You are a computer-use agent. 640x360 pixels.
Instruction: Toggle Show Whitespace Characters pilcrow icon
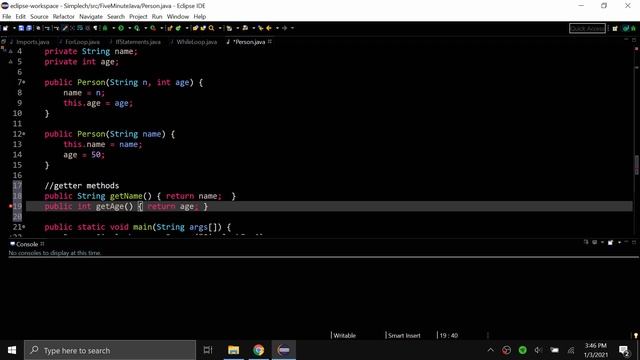[95, 28]
